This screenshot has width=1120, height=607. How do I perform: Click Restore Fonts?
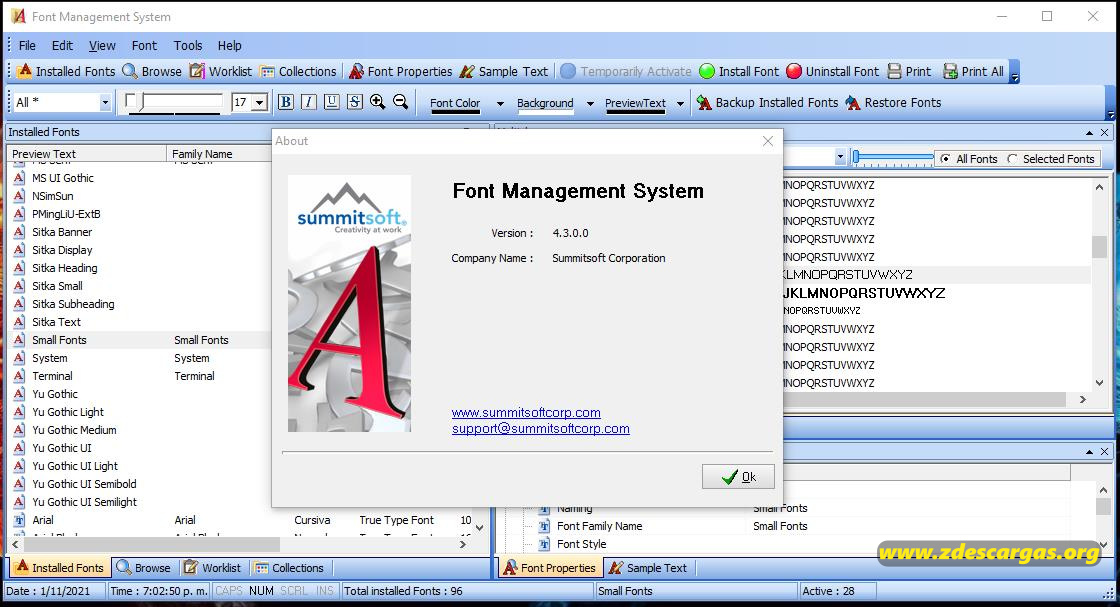893,103
